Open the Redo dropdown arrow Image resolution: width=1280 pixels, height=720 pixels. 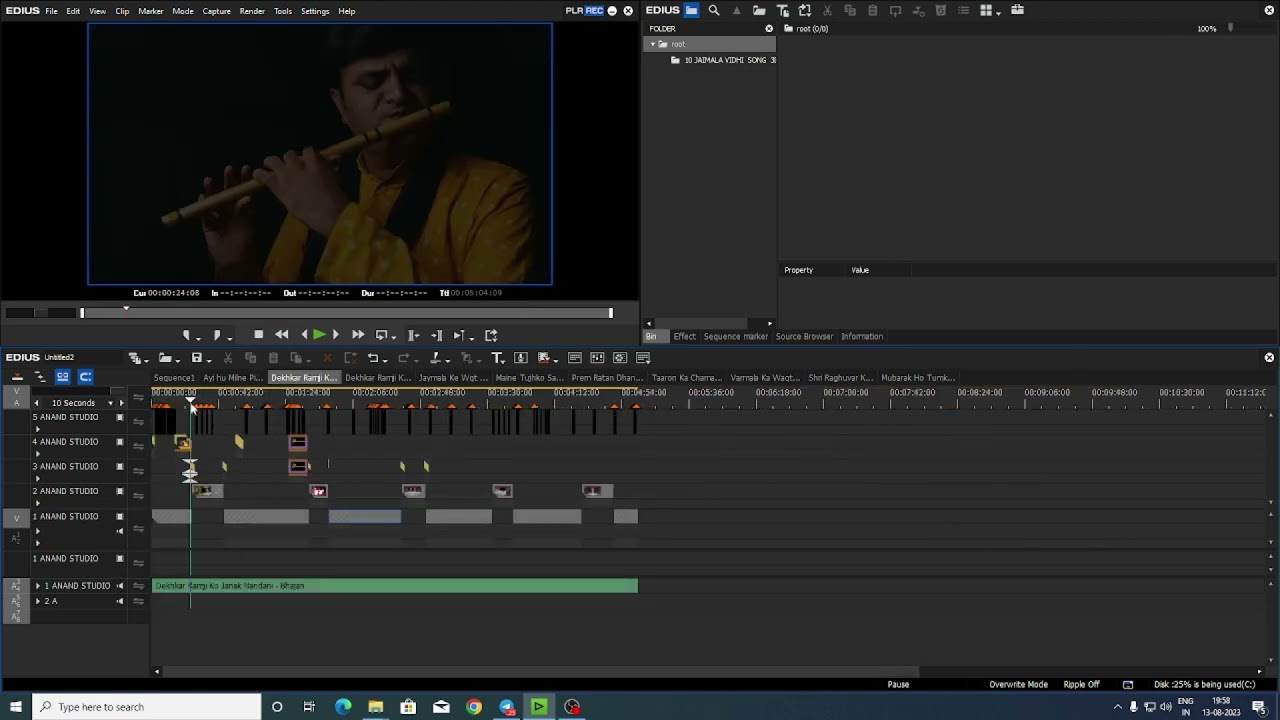(x=417, y=359)
